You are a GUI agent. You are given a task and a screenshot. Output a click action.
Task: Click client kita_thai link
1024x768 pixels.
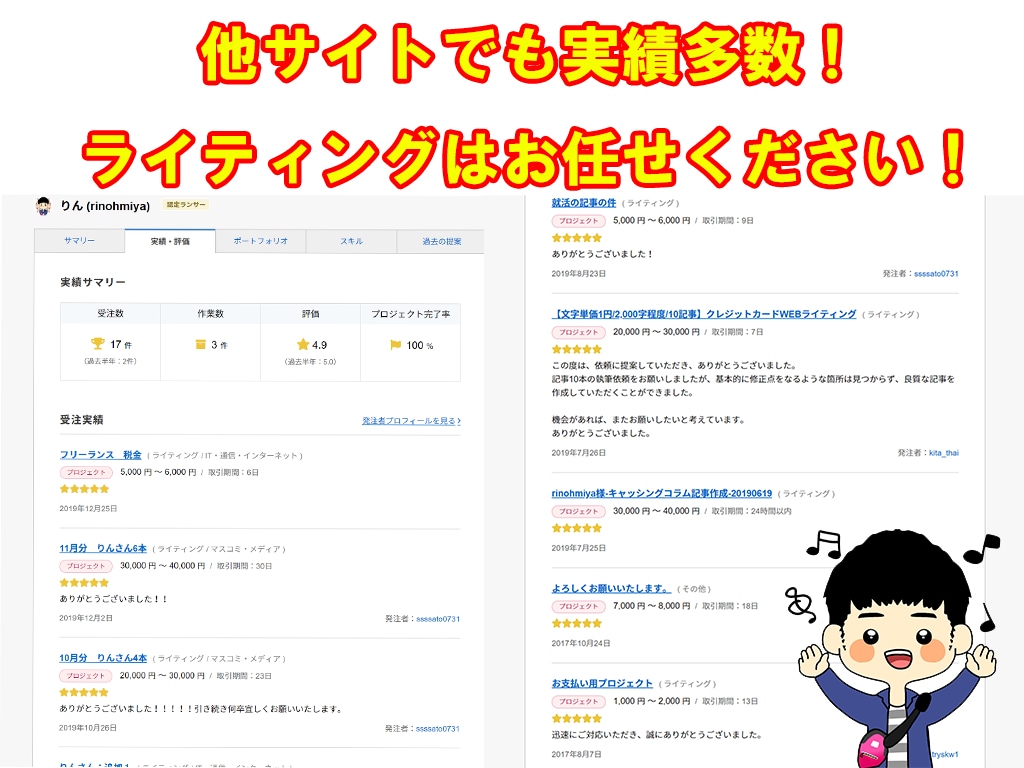tap(944, 453)
